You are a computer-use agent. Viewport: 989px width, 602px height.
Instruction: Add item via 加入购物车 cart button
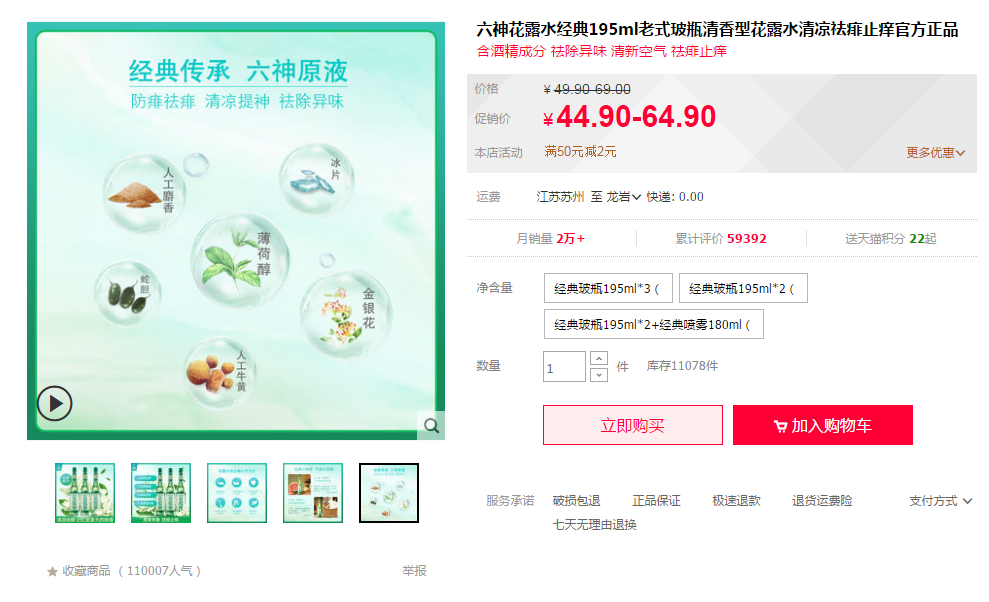coord(822,425)
